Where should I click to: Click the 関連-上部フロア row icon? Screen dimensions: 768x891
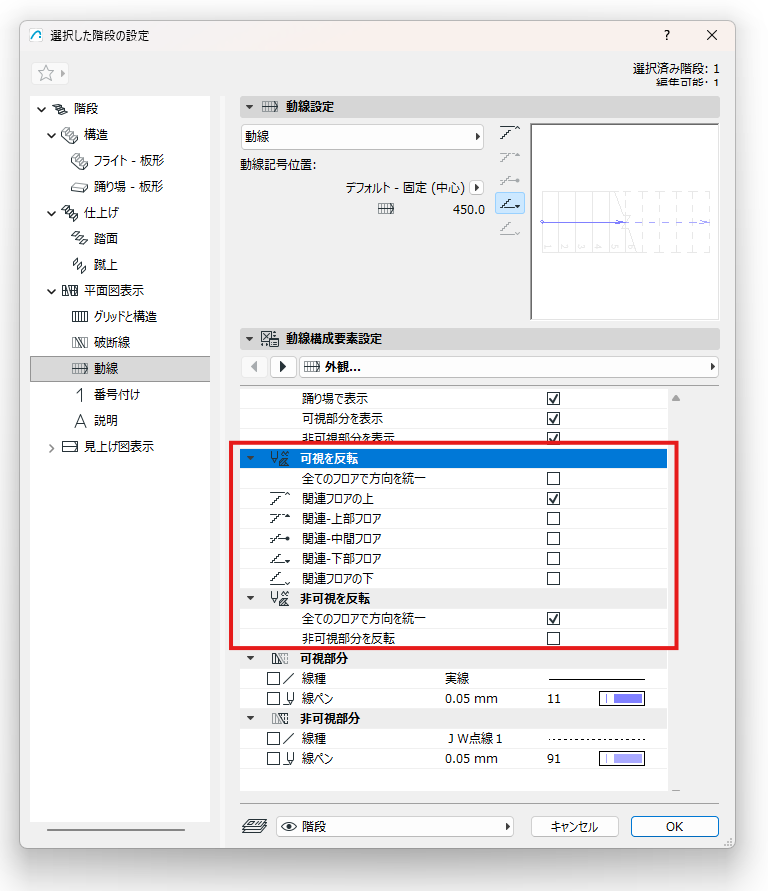coord(279,518)
